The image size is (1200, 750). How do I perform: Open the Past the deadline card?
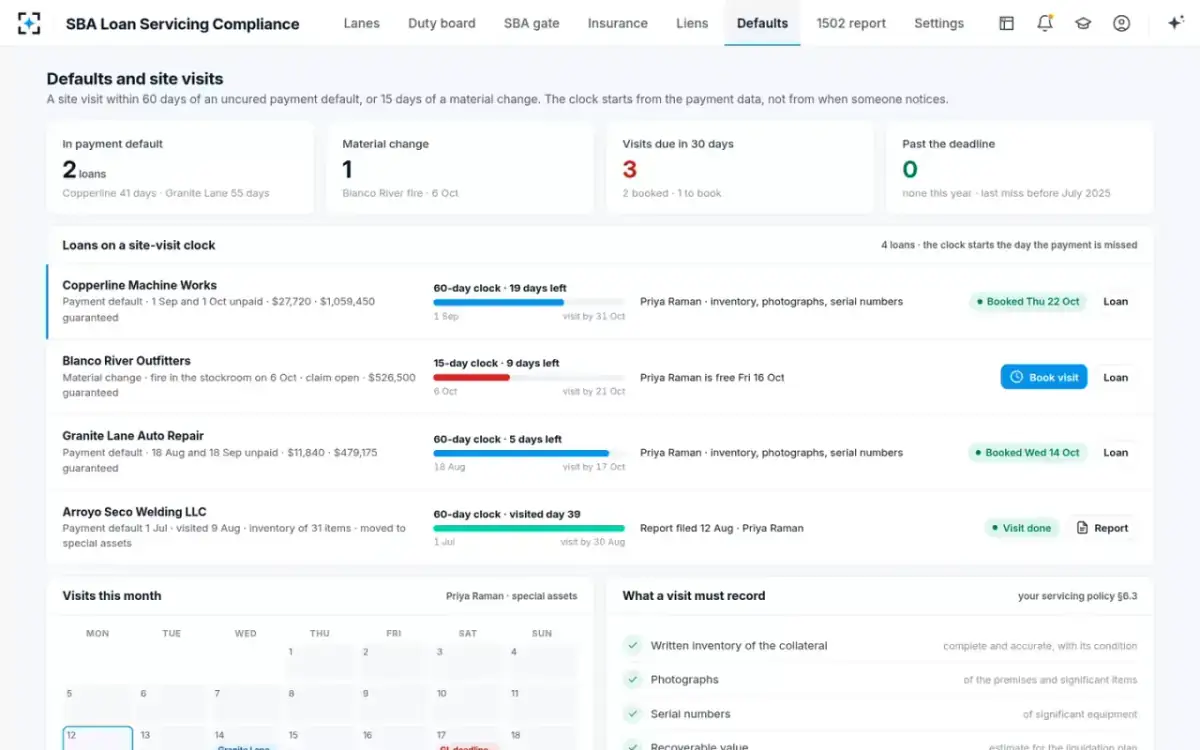pyautogui.click(x=1020, y=168)
